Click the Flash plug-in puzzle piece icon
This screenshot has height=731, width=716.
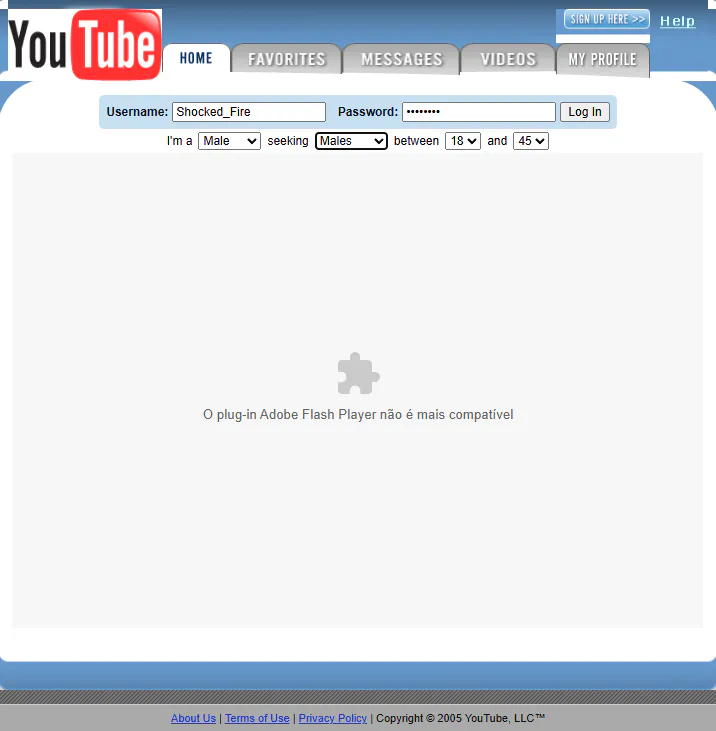358,373
